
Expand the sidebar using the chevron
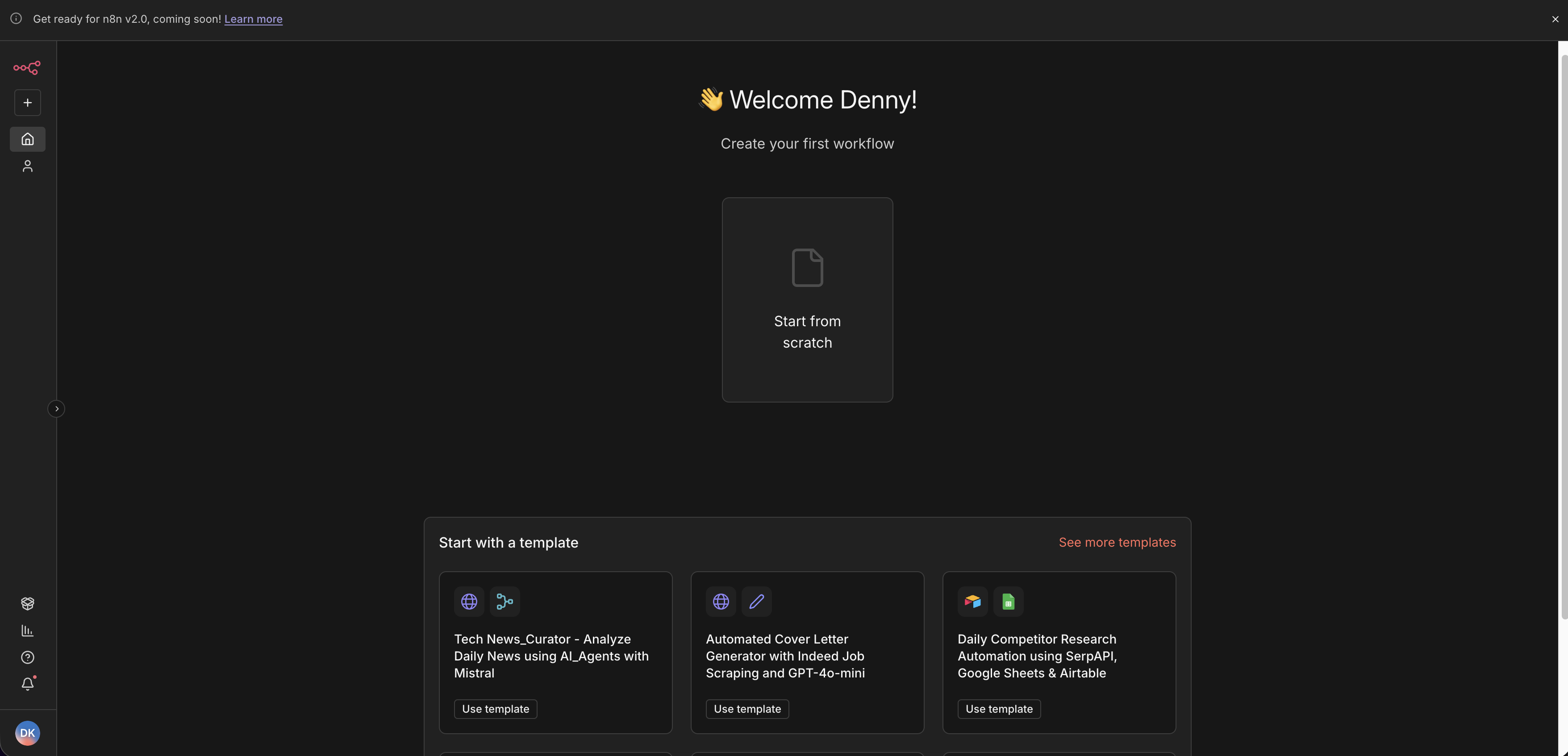click(x=57, y=408)
